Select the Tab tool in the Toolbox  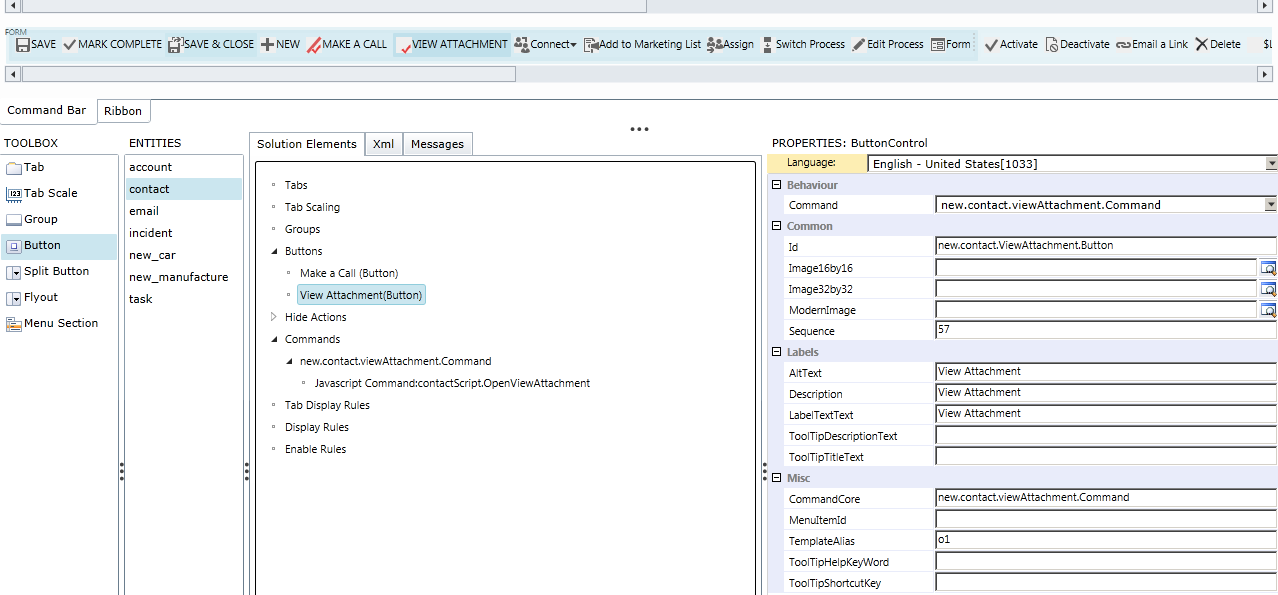tap(32, 167)
